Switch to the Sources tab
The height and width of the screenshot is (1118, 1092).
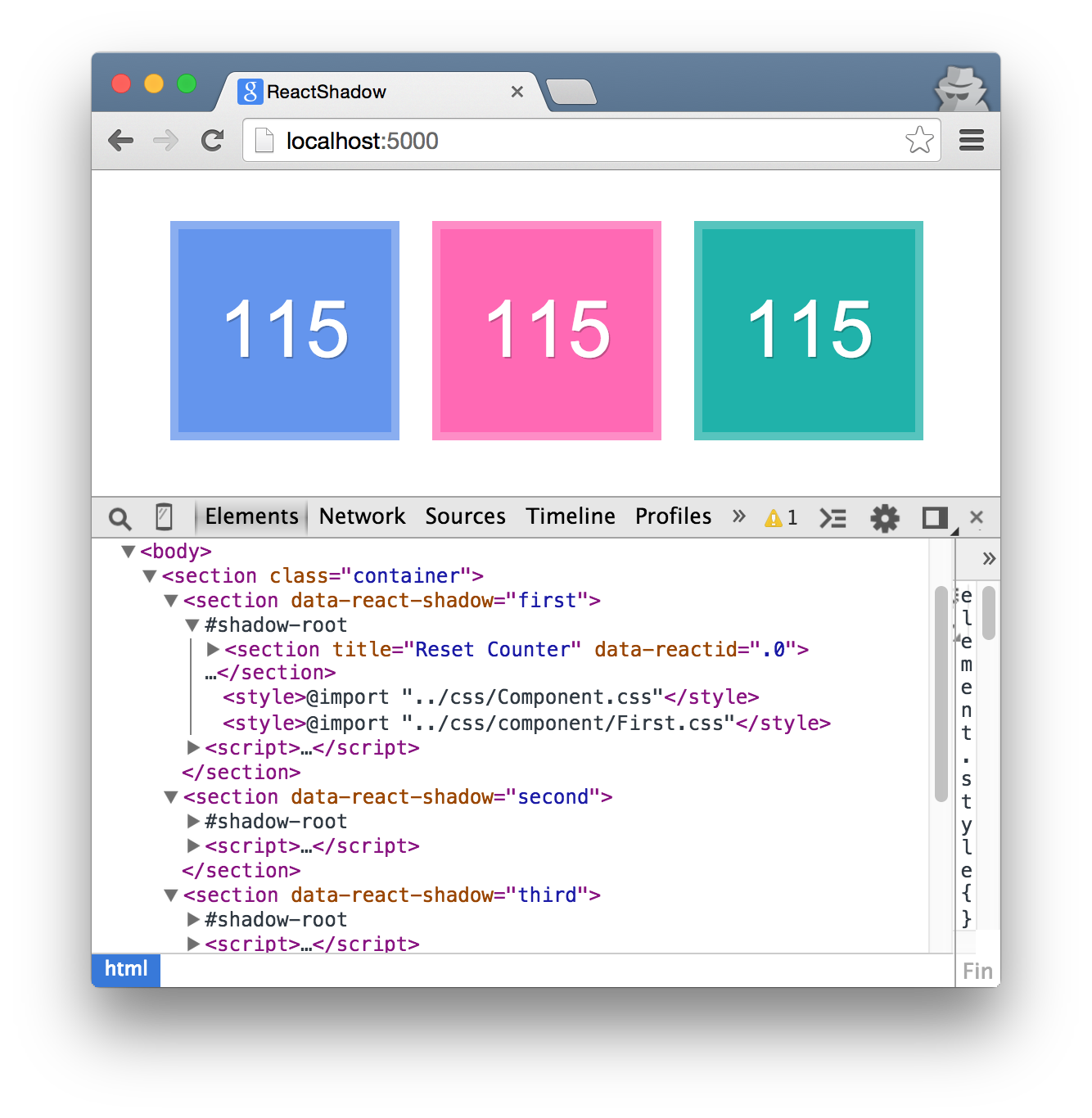pos(465,516)
